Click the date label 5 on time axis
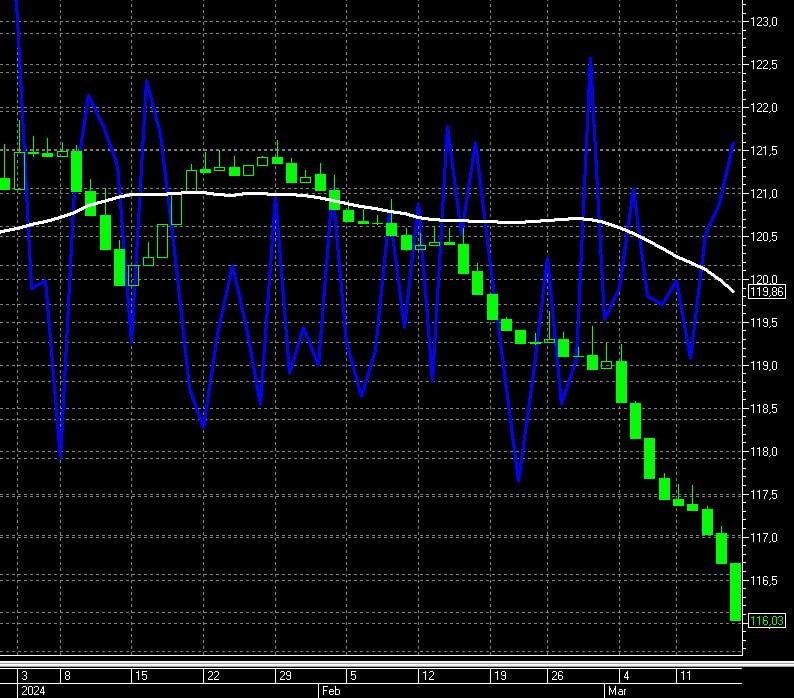The width and height of the screenshot is (794, 698). point(353,676)
